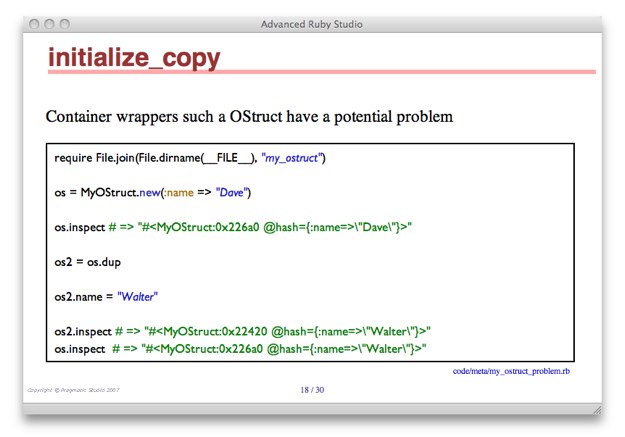Click the first os.inspect line showing Dave

click(x=233, y=227)
